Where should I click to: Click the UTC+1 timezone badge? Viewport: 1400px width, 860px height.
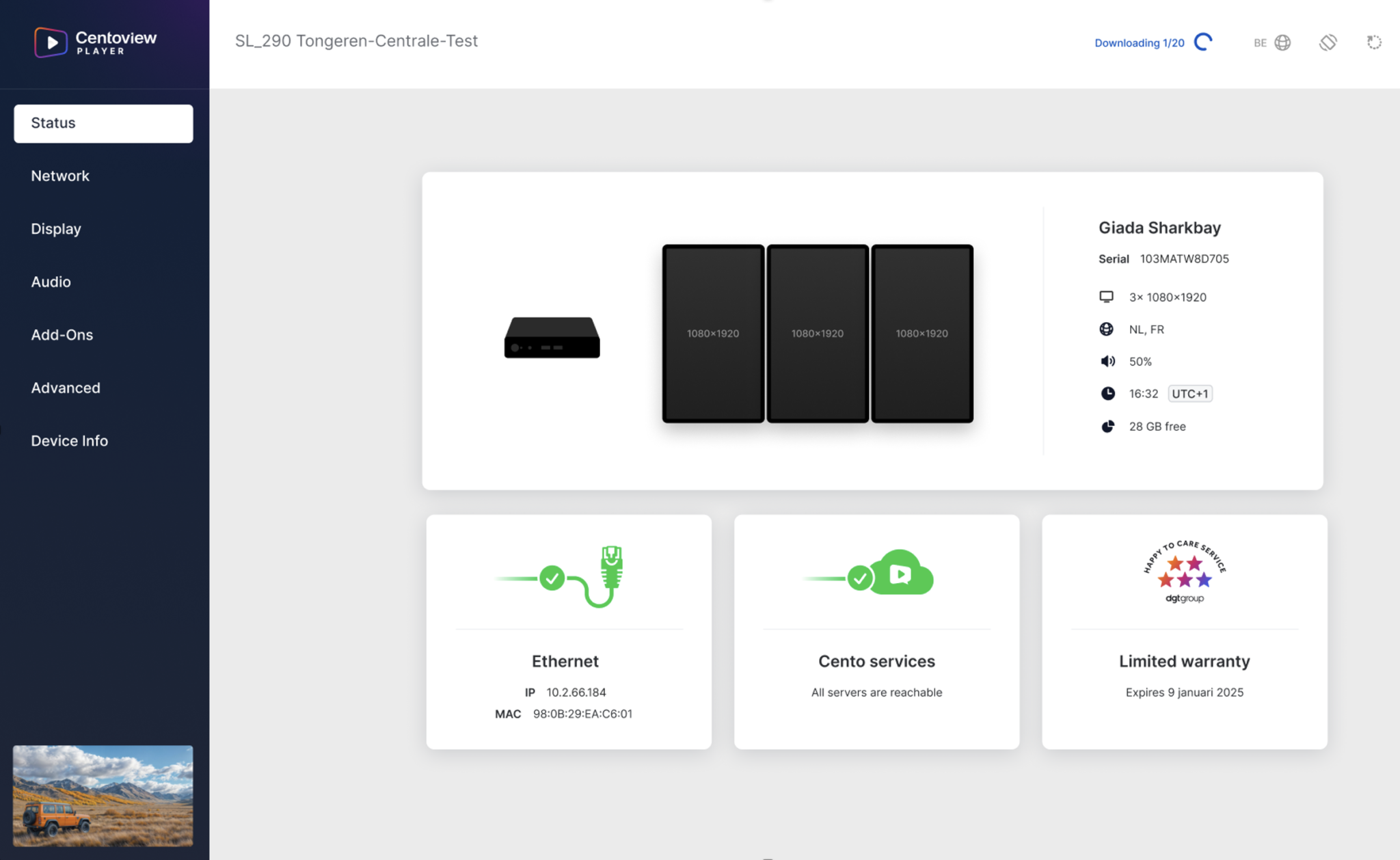1189,394
